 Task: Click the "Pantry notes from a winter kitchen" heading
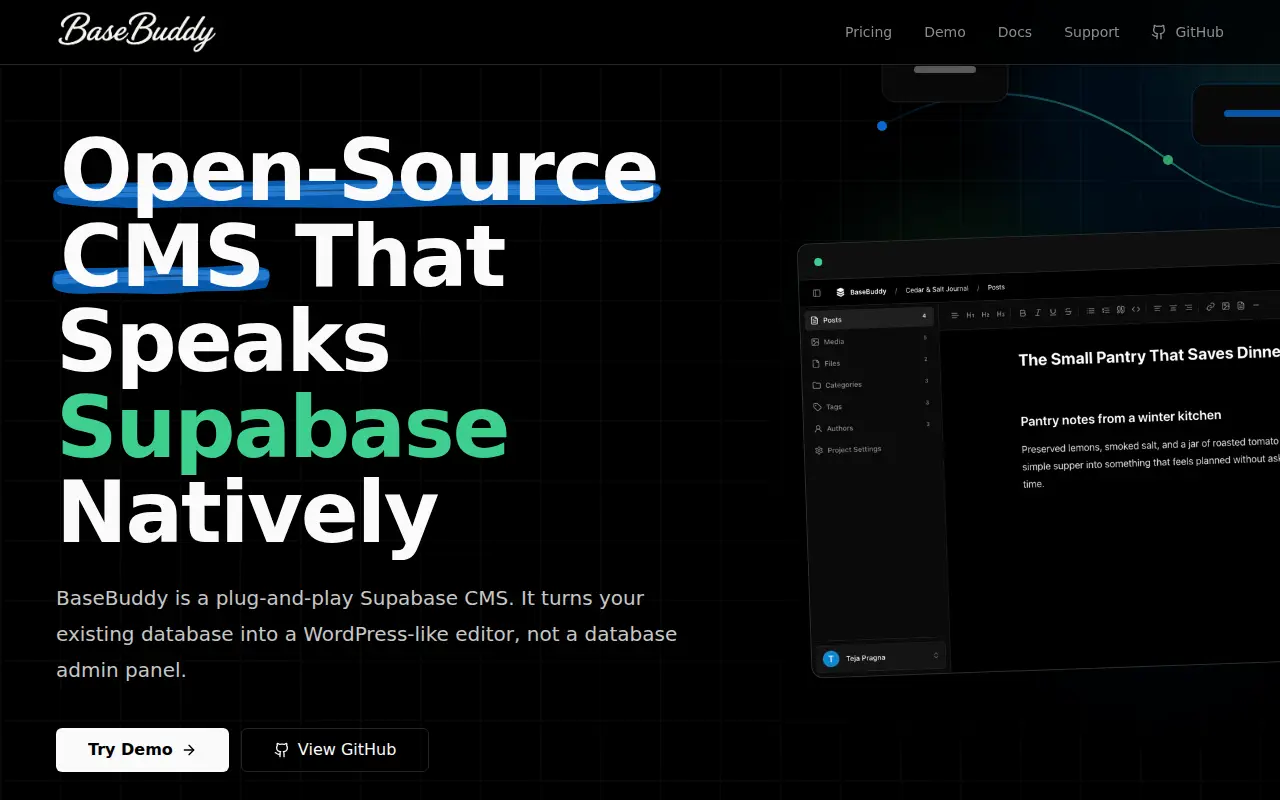coord(1121,418)
